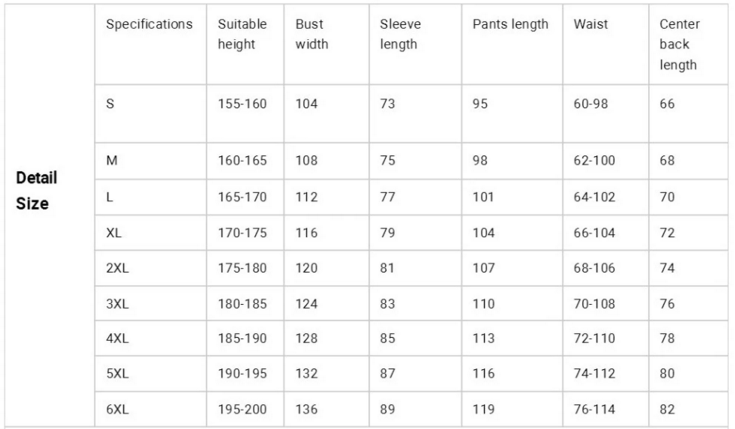This screenshot has height=429, width=735.
Task: Click the height range 175-180 cell
Action: click(x=243, y=268)
